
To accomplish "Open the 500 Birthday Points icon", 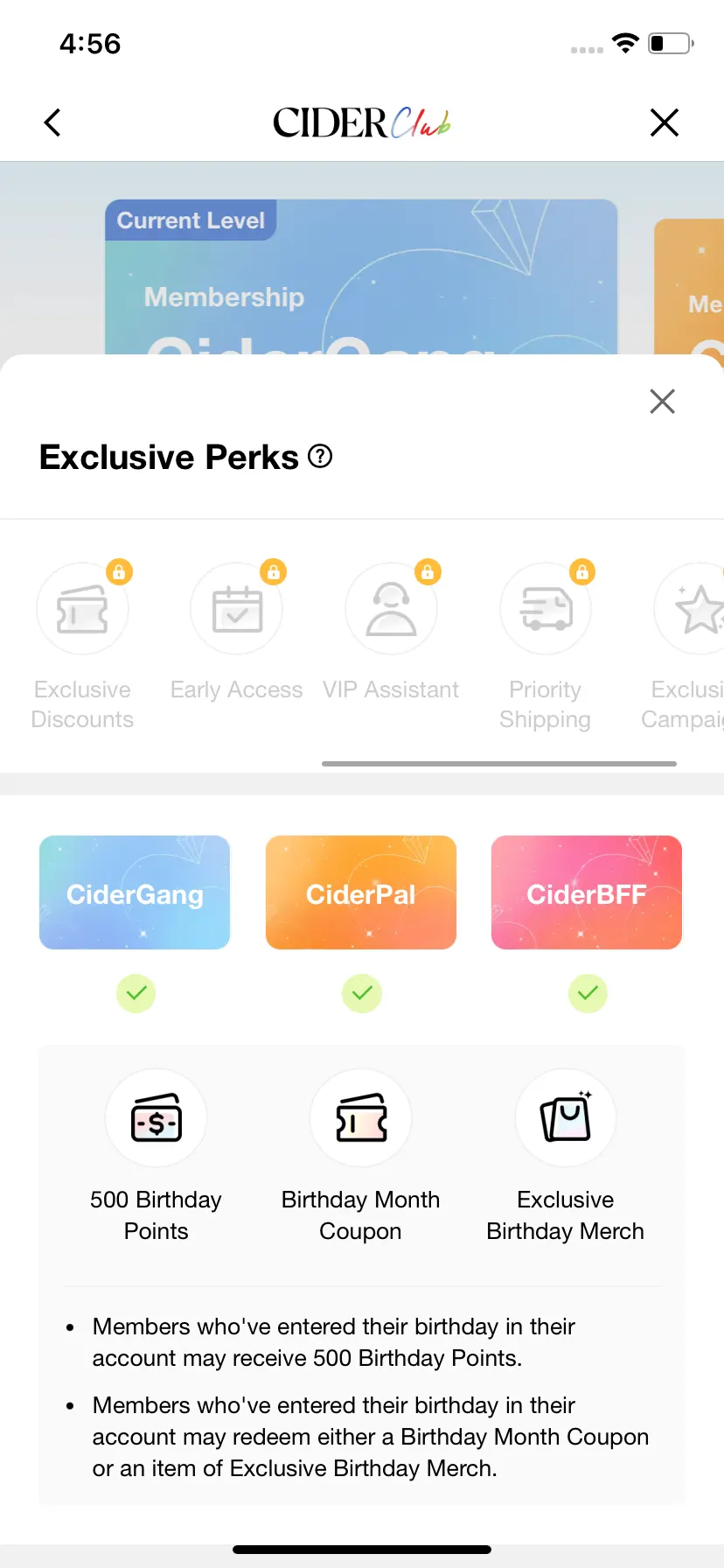I will [157, 1118].
